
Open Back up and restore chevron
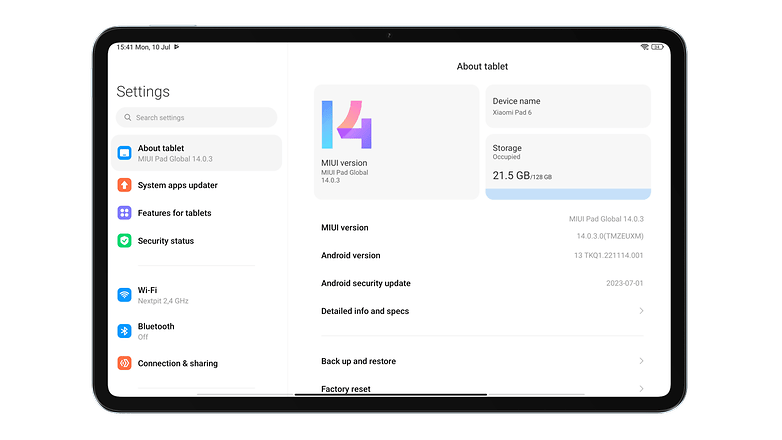(x=641, y=361)
